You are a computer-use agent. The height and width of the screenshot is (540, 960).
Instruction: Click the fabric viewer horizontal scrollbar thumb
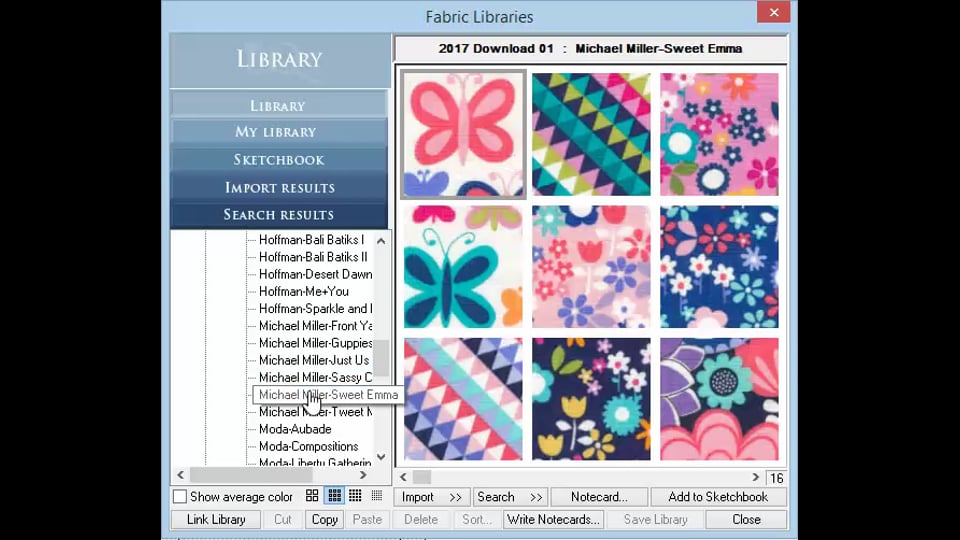coord(422,477)
